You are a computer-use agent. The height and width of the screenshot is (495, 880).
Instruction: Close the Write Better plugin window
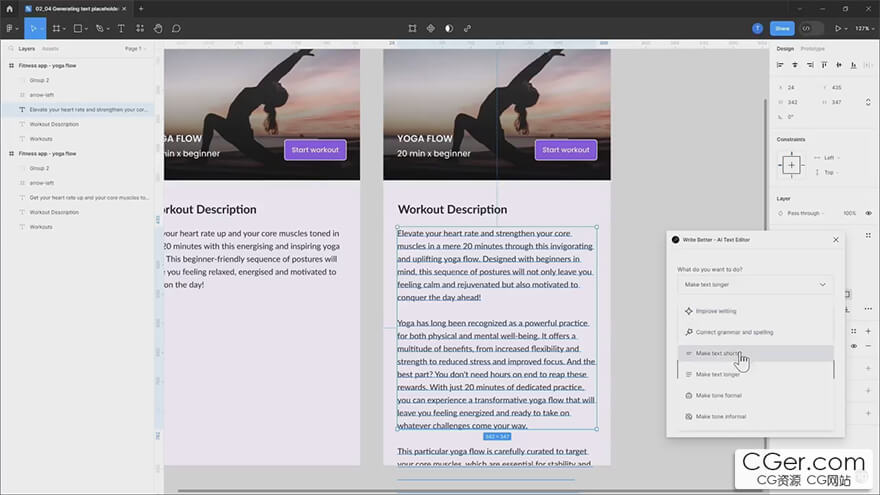[836, 240]
